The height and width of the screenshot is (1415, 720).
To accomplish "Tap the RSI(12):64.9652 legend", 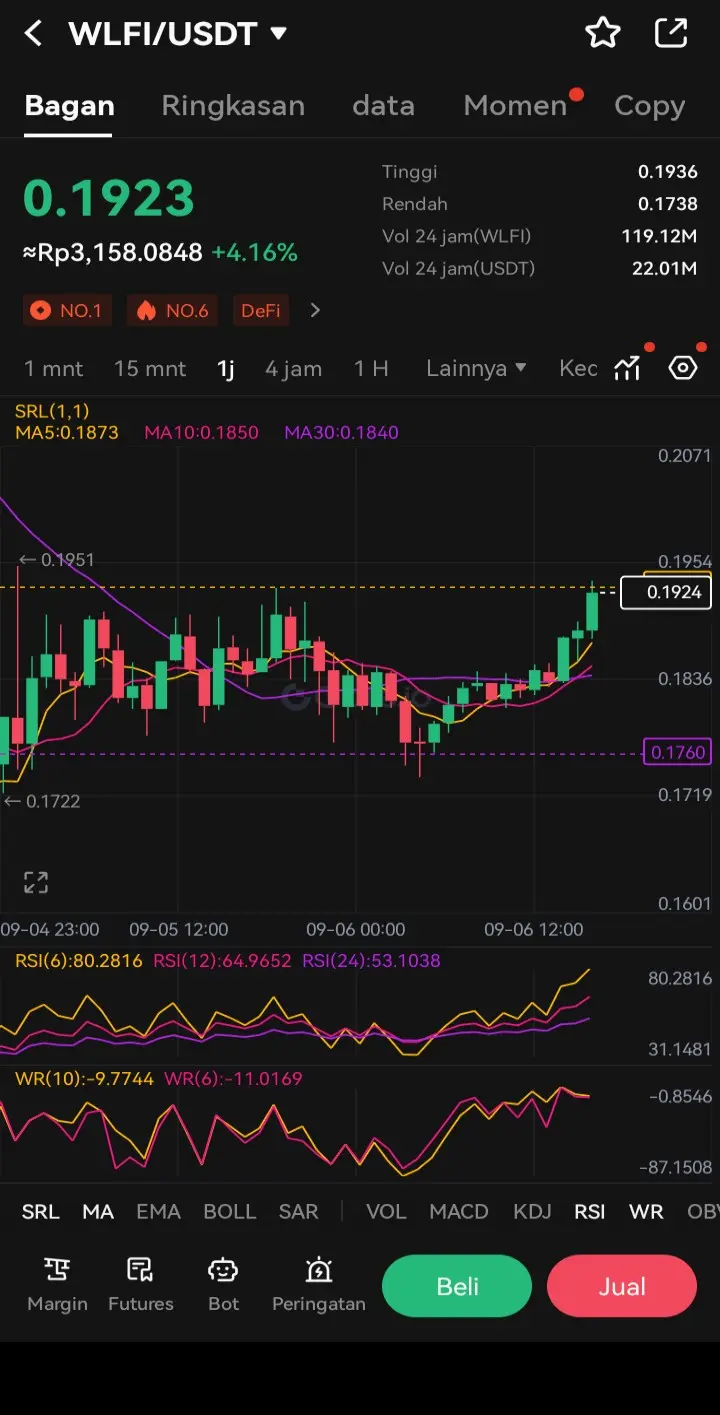I will 222,961.
